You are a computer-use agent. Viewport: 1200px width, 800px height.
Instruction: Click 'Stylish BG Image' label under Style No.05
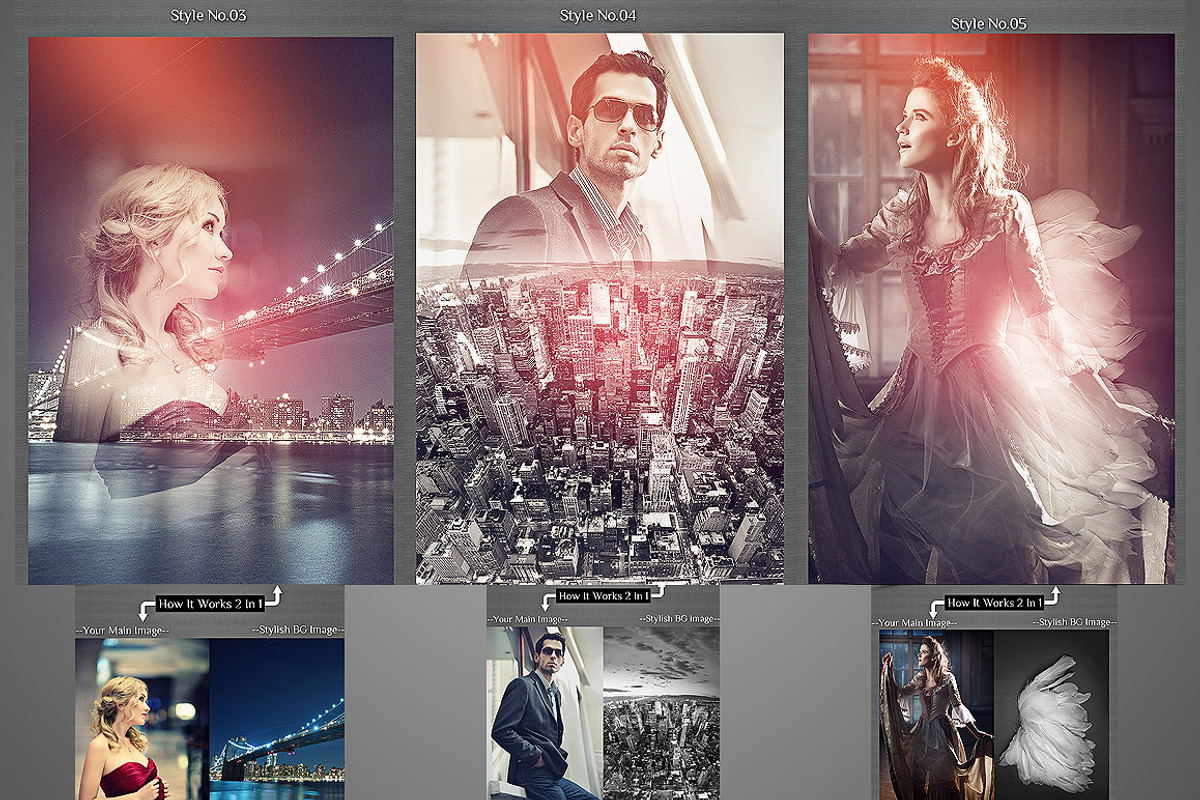click(1075, 623)
